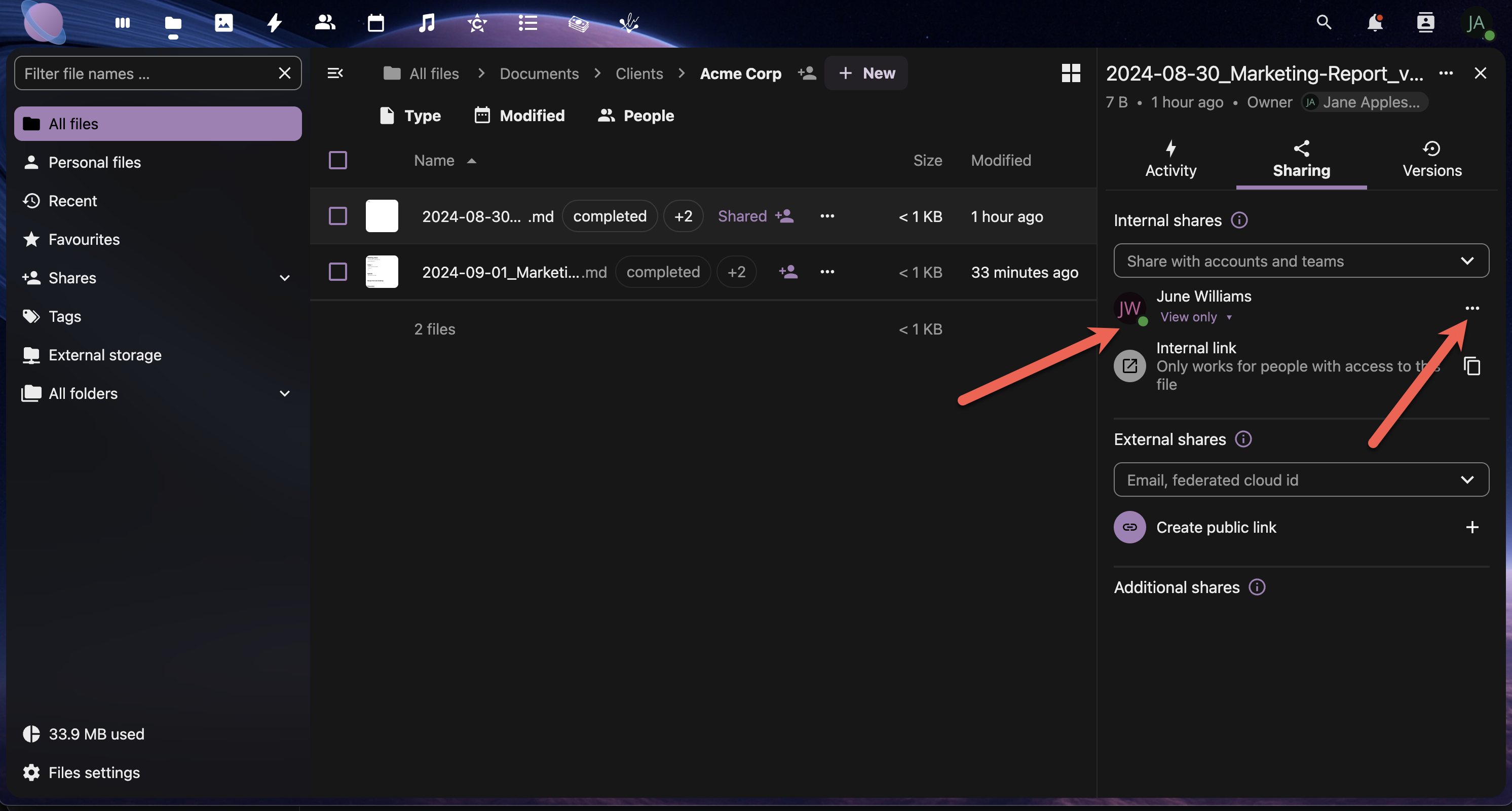Click the New button
Image resolution: width=1512 pixels, height=811 pixels.
(x=866, y=73)
